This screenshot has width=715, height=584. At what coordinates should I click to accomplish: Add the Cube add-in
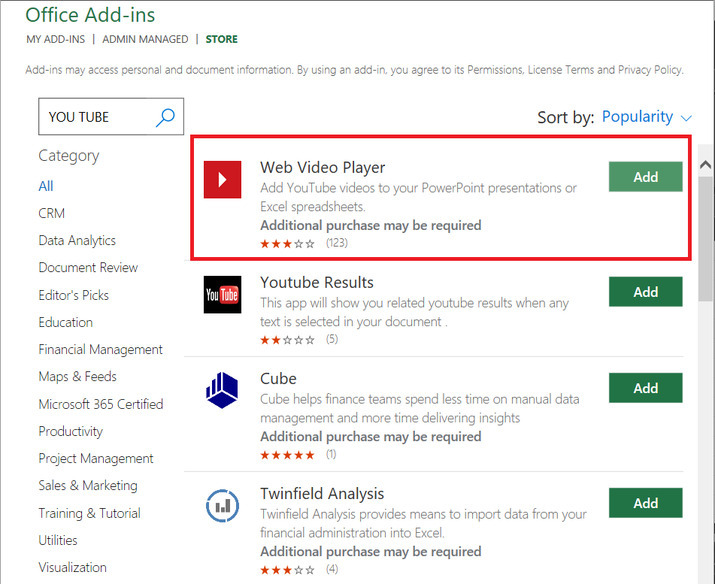(645, 388)
